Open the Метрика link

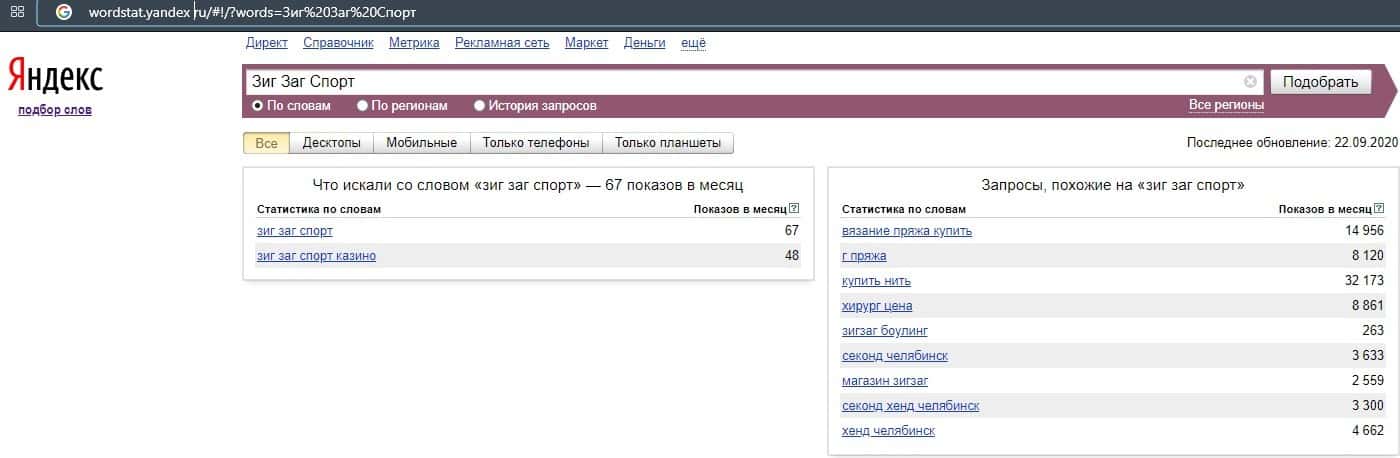(414, 43)
